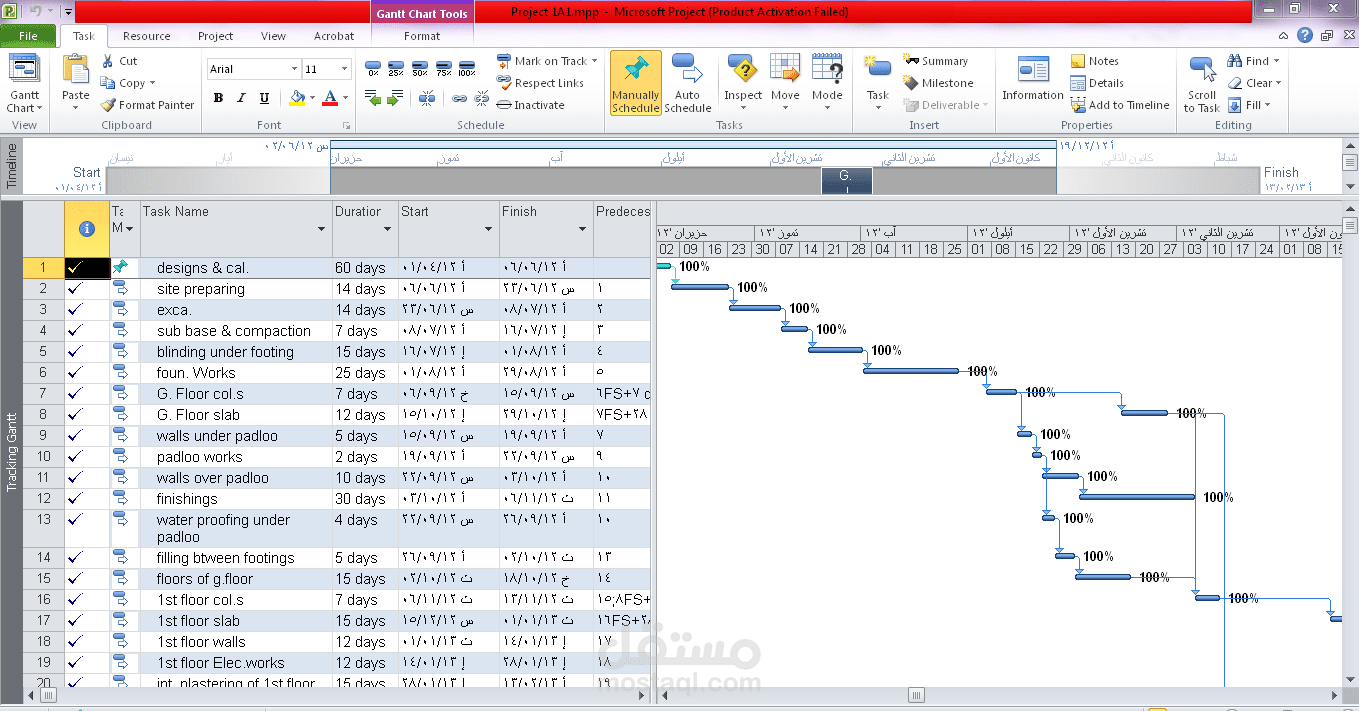This screenshot has width=1359, height=711.
Task: Open the background fill color bucket
Action: pos(296,98)
